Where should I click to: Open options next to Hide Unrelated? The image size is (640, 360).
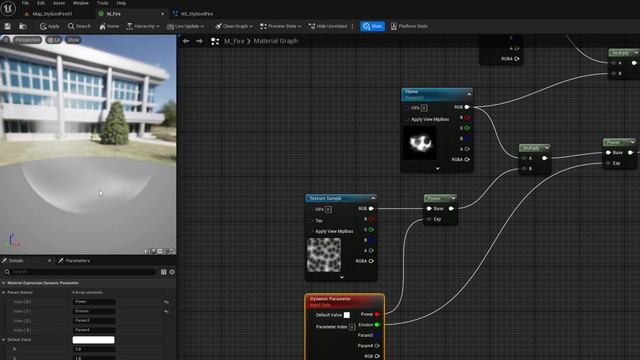(353, 26)
